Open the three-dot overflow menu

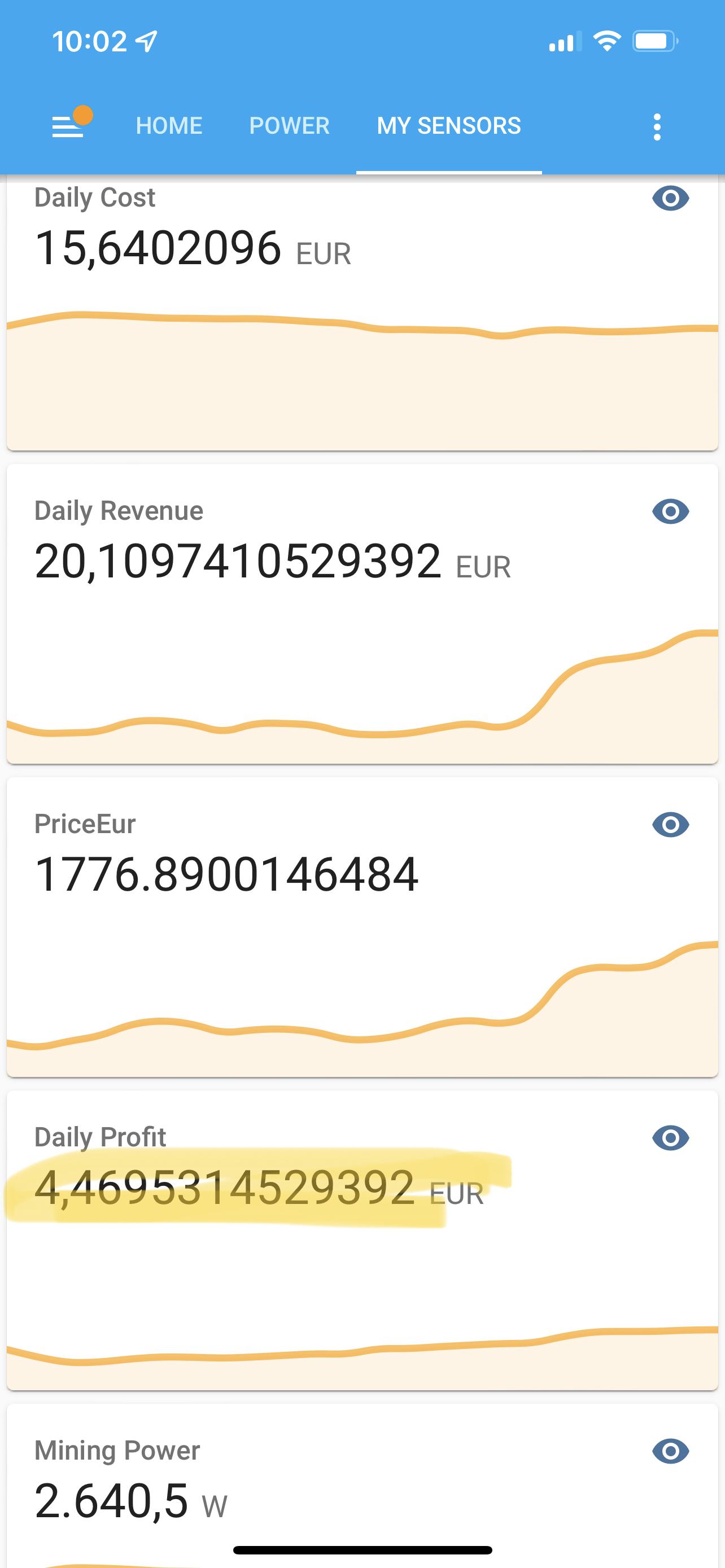(x=656, y=126)
